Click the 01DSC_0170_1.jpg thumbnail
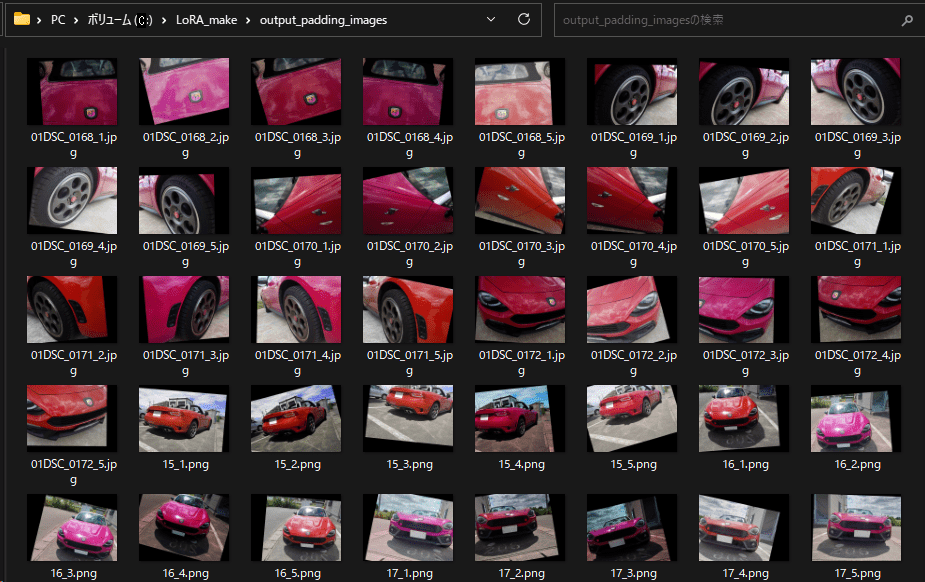Viewport: 925px width, 582px height. tap(296, 200)
